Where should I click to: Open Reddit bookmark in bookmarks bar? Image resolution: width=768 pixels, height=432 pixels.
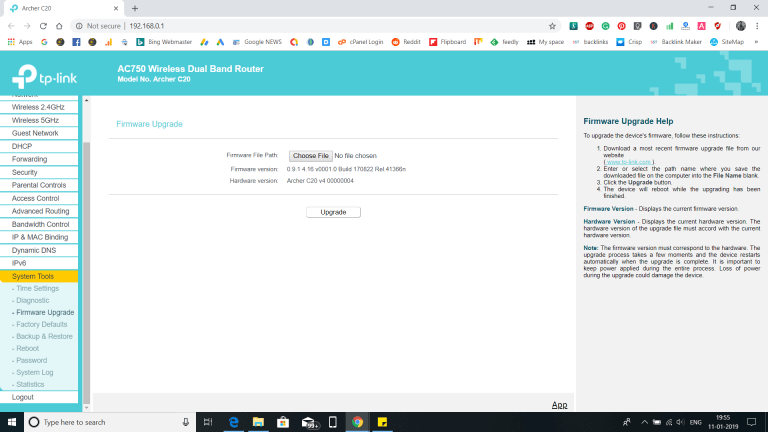403,42
